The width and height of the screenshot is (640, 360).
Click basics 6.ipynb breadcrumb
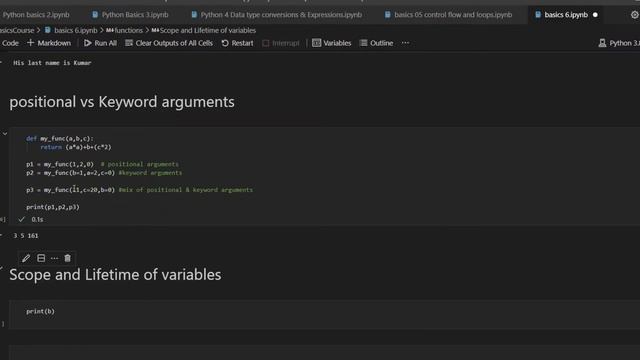[71, 30]
